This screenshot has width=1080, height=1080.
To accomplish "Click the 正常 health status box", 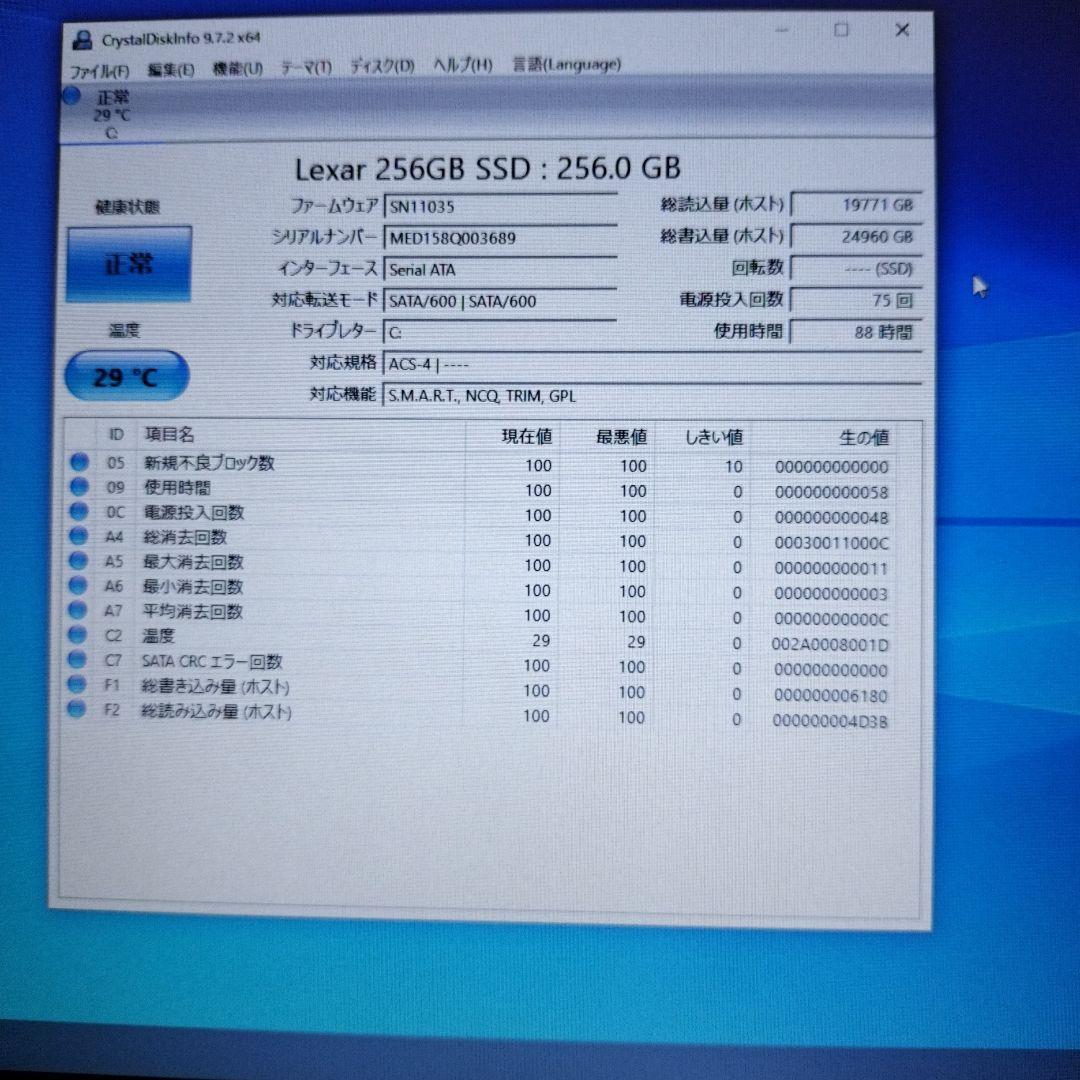I will pyautogui.click(x=129, y=262).
